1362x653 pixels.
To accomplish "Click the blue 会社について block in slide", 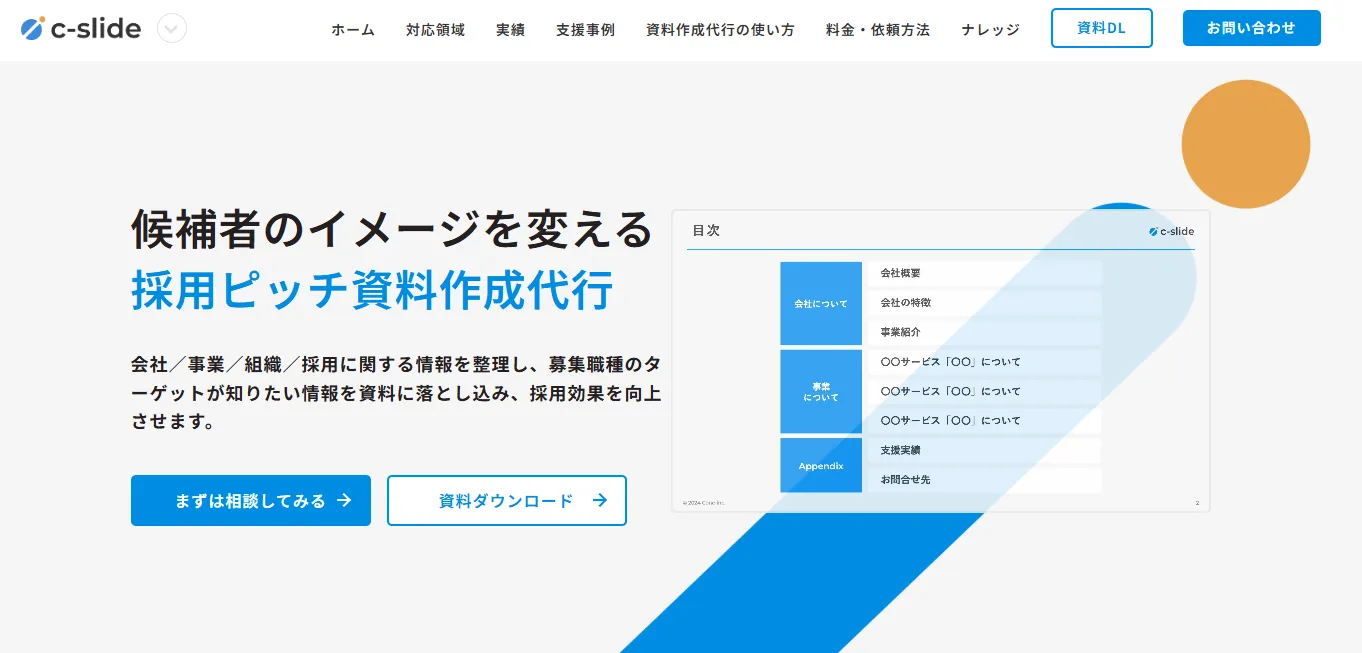I will 820,303.
